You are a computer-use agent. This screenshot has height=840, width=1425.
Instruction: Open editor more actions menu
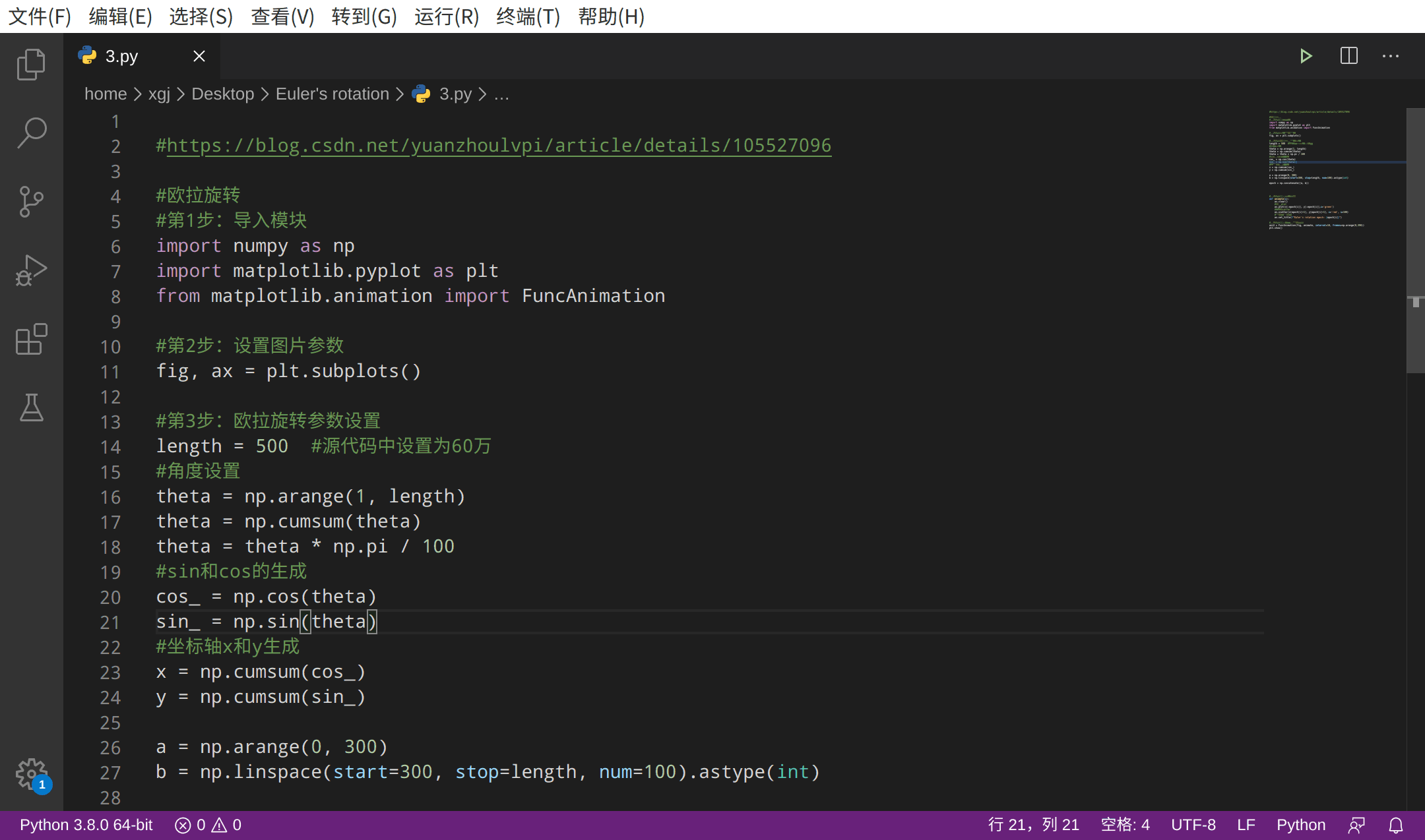1391,55
